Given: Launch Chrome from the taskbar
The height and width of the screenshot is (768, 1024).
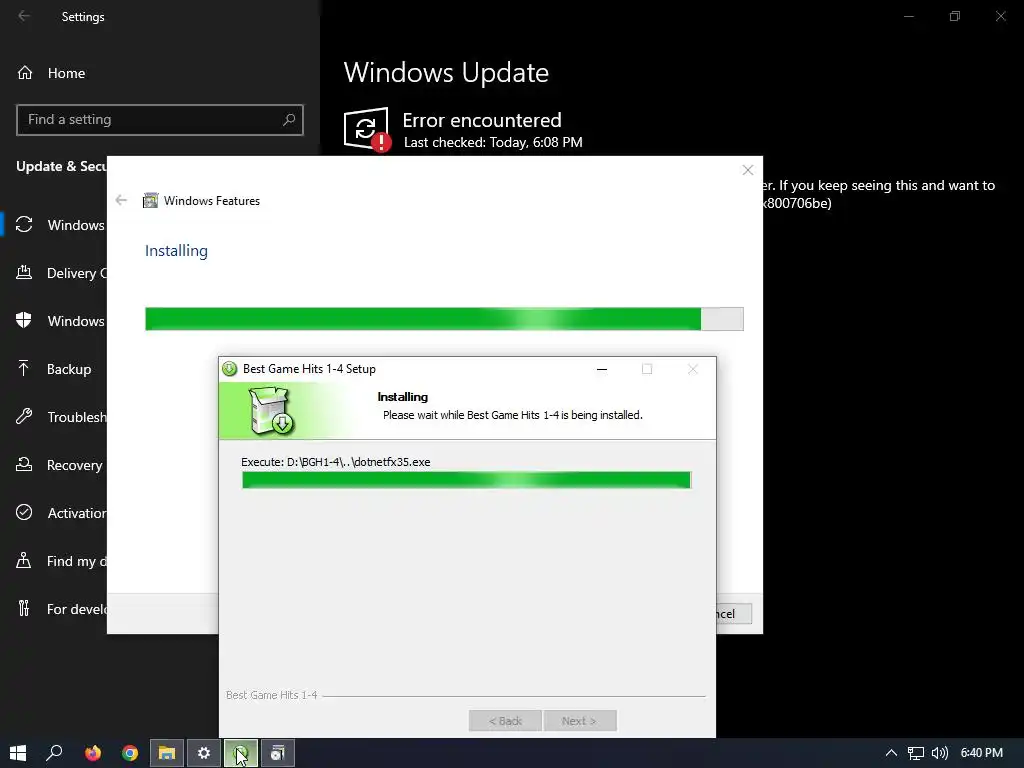Looking at the screenshot, I should pos(130,753).
